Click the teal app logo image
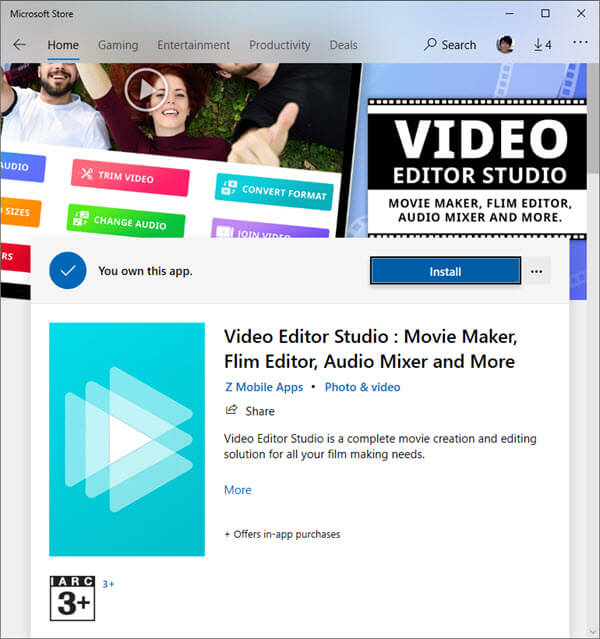 click(x=127, y=439)
